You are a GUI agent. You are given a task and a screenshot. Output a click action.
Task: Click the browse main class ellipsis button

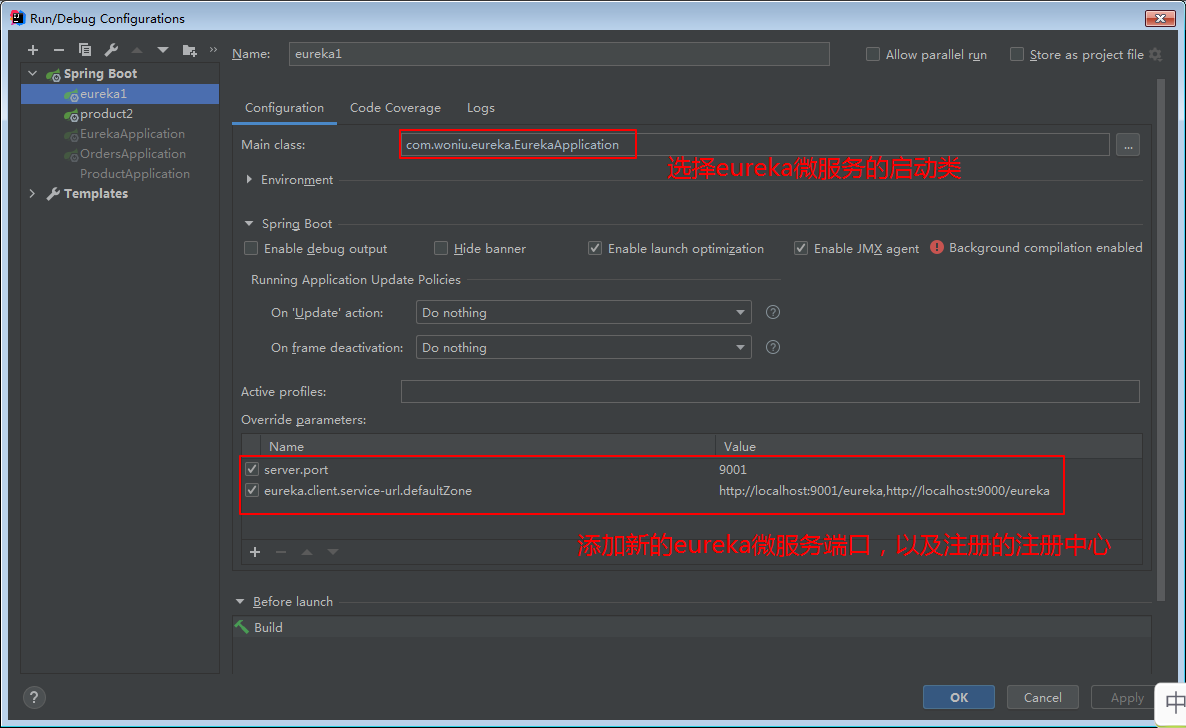[1128, 145]
